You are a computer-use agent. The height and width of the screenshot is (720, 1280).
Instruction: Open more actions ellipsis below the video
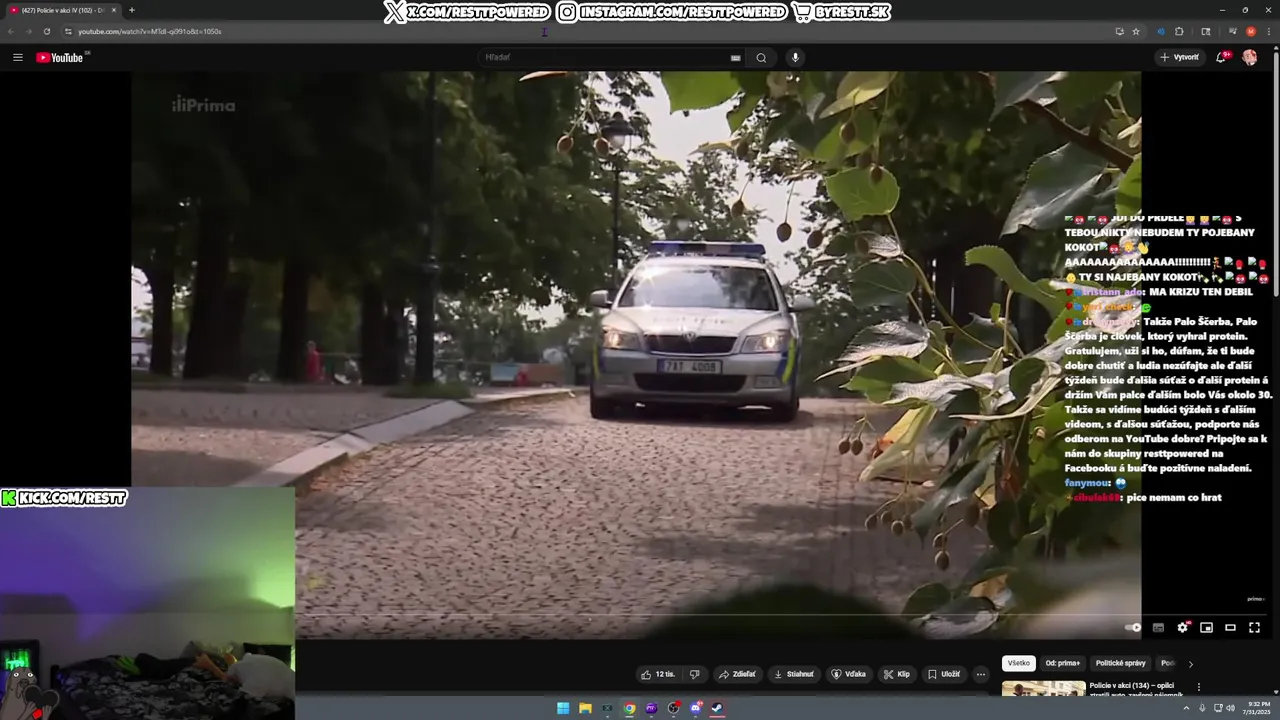[981, 674]
